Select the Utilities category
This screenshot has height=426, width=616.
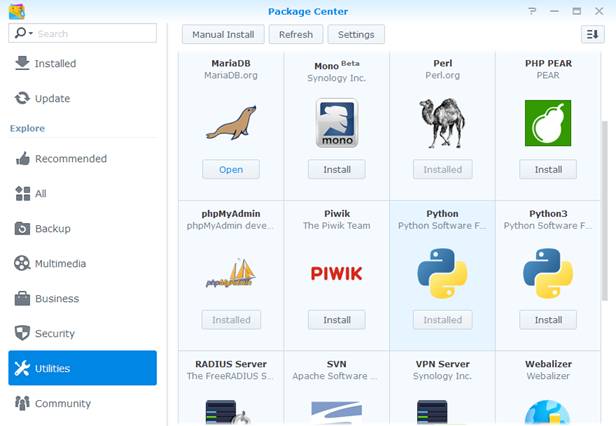coord(82,368)
